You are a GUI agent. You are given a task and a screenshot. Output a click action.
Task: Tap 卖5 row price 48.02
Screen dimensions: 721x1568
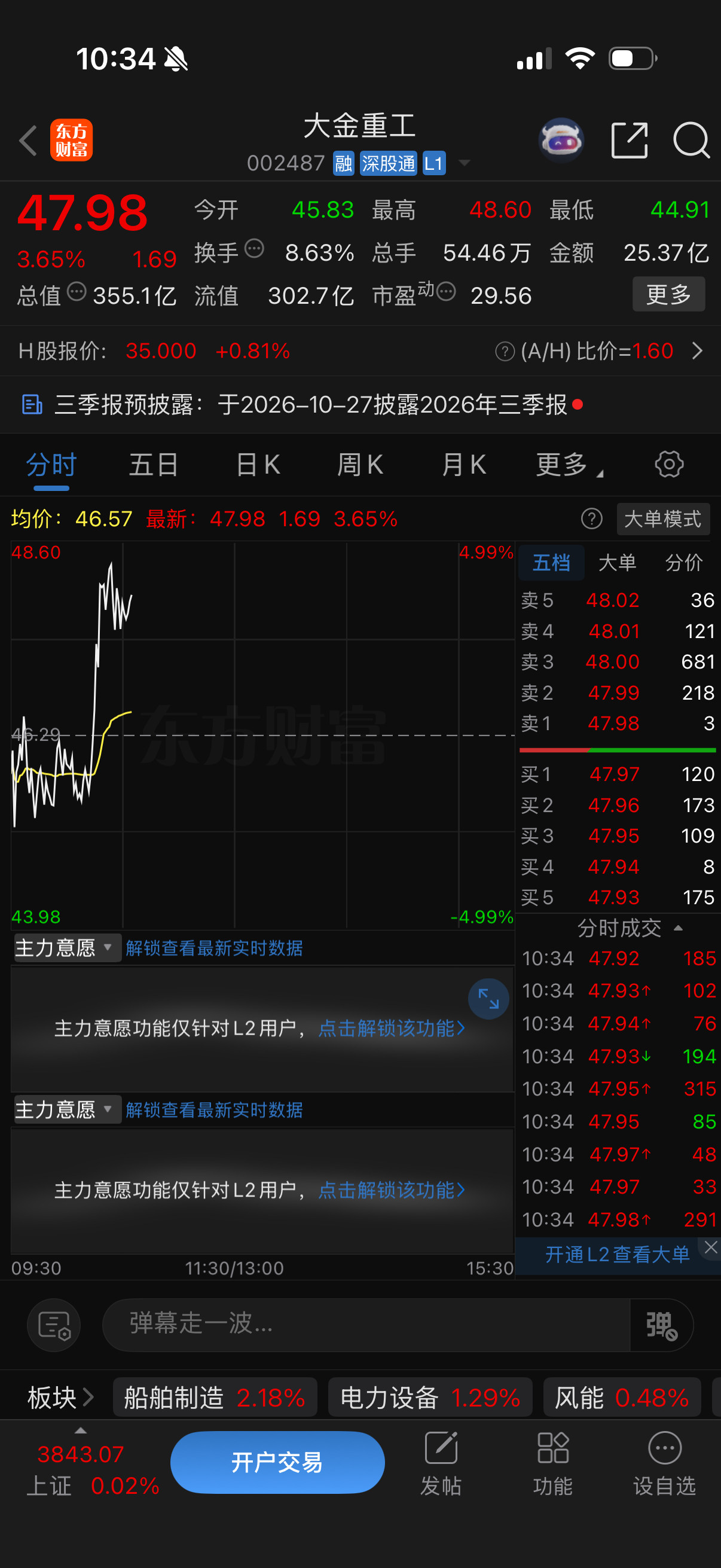613,601
